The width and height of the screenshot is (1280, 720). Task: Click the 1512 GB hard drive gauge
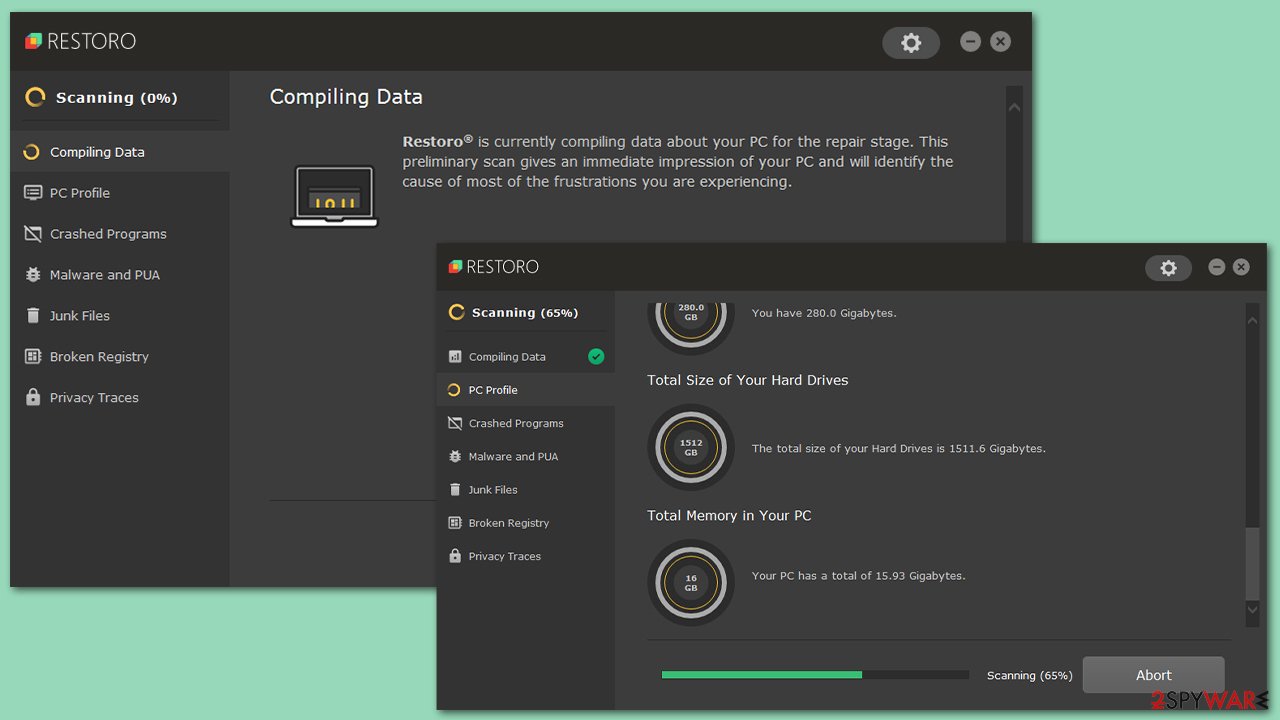pyautogui.click(x=691, y=447)
